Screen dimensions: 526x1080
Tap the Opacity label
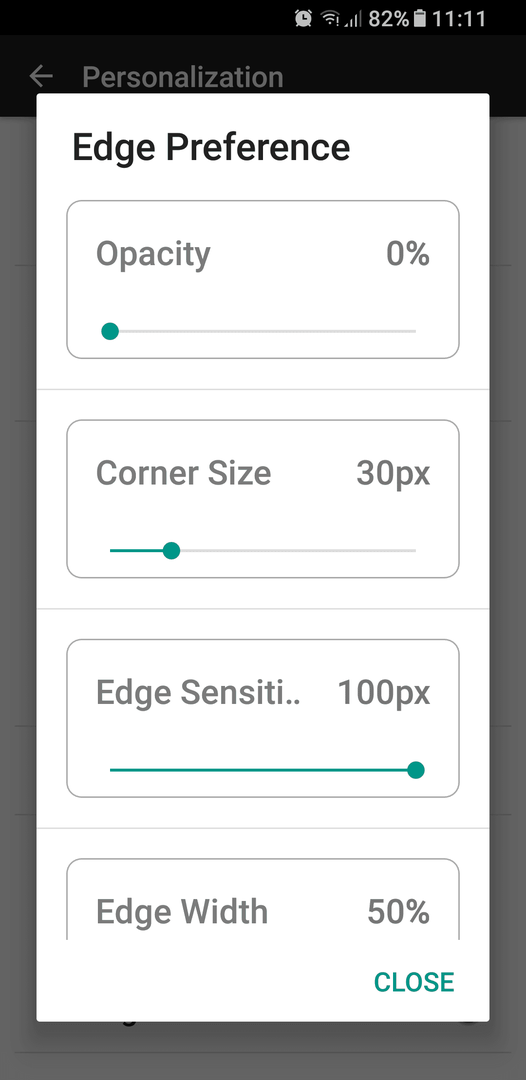(x=153, y=255)
